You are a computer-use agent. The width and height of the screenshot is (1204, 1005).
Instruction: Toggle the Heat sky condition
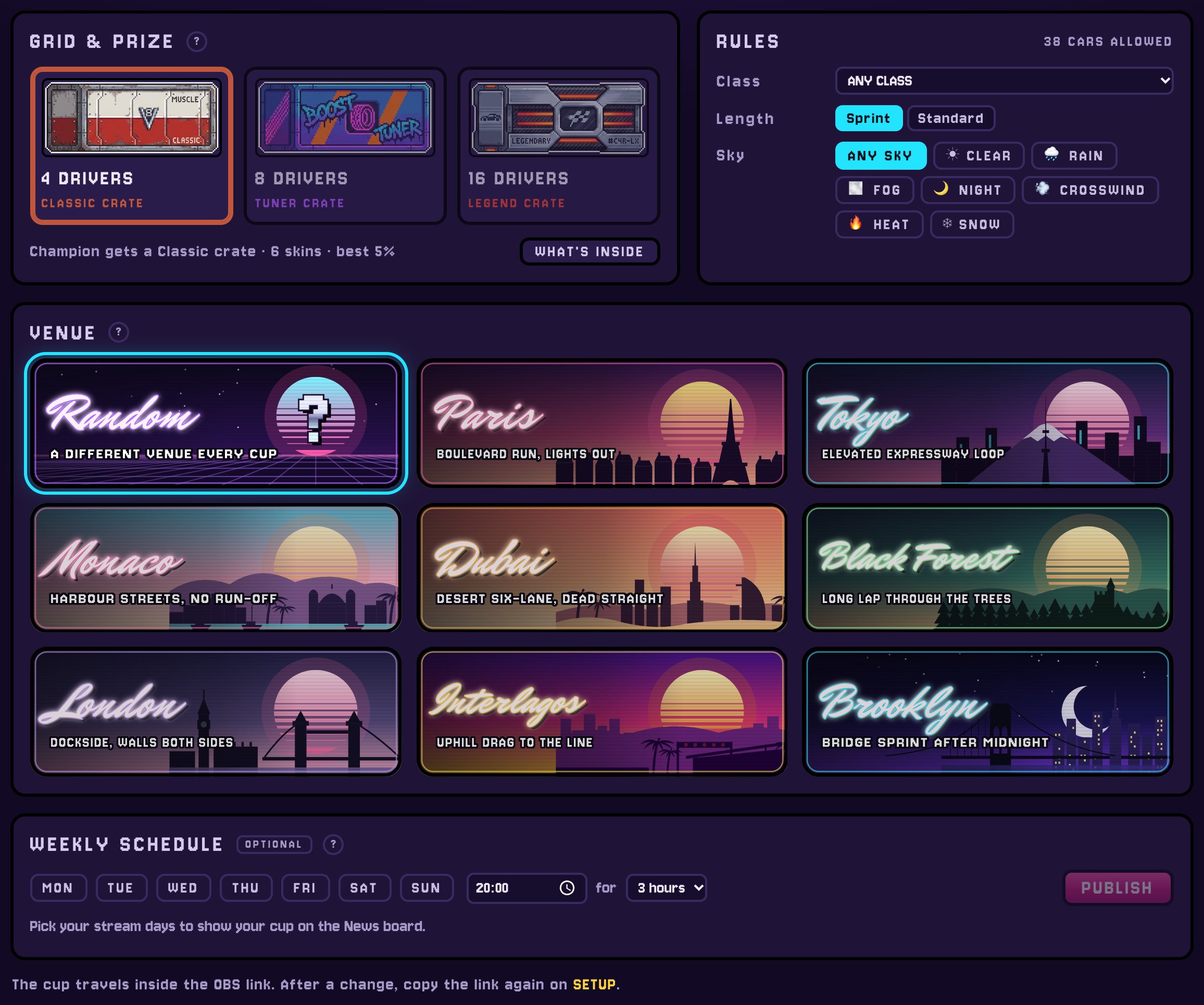(x=879, y=224)
